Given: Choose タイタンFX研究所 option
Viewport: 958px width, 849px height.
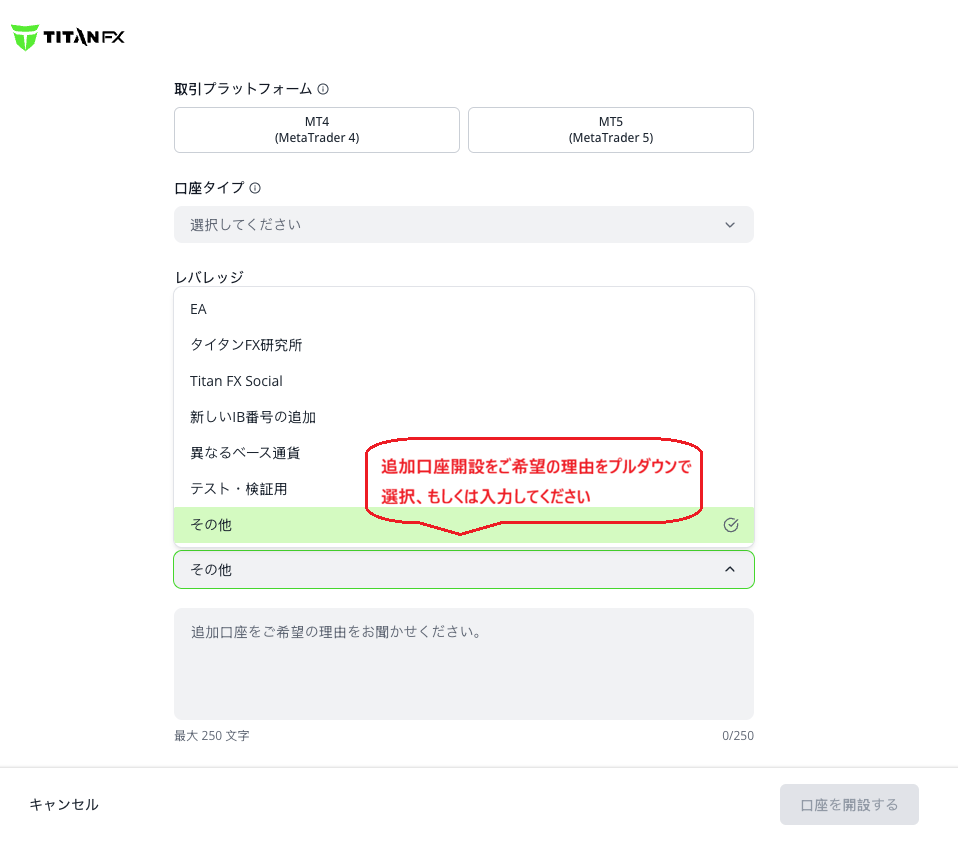Looking at the screenshot, I should (x=464, y=345).
